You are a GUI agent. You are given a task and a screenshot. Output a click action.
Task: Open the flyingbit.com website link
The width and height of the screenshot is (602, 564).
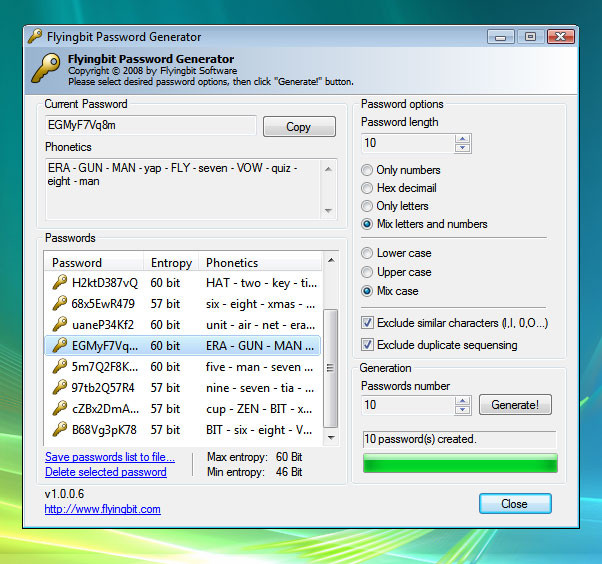point(103,509)
